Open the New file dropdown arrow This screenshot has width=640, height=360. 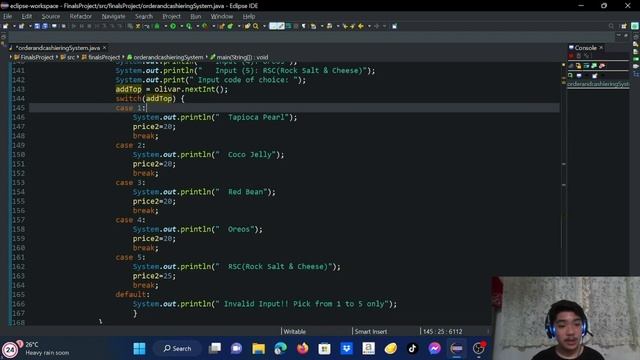14,26
